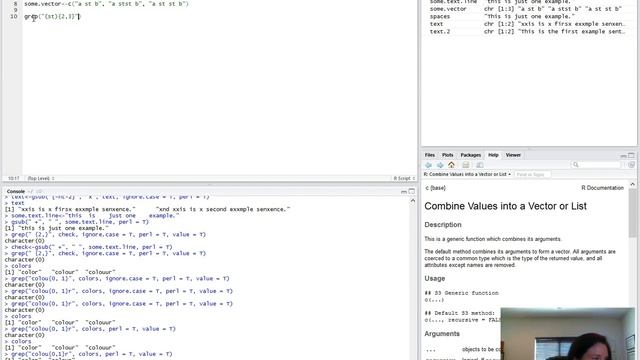This screenshot has height=360, width=640.
Task: Click the R Documentation label
Action: [x=602, y=188]
